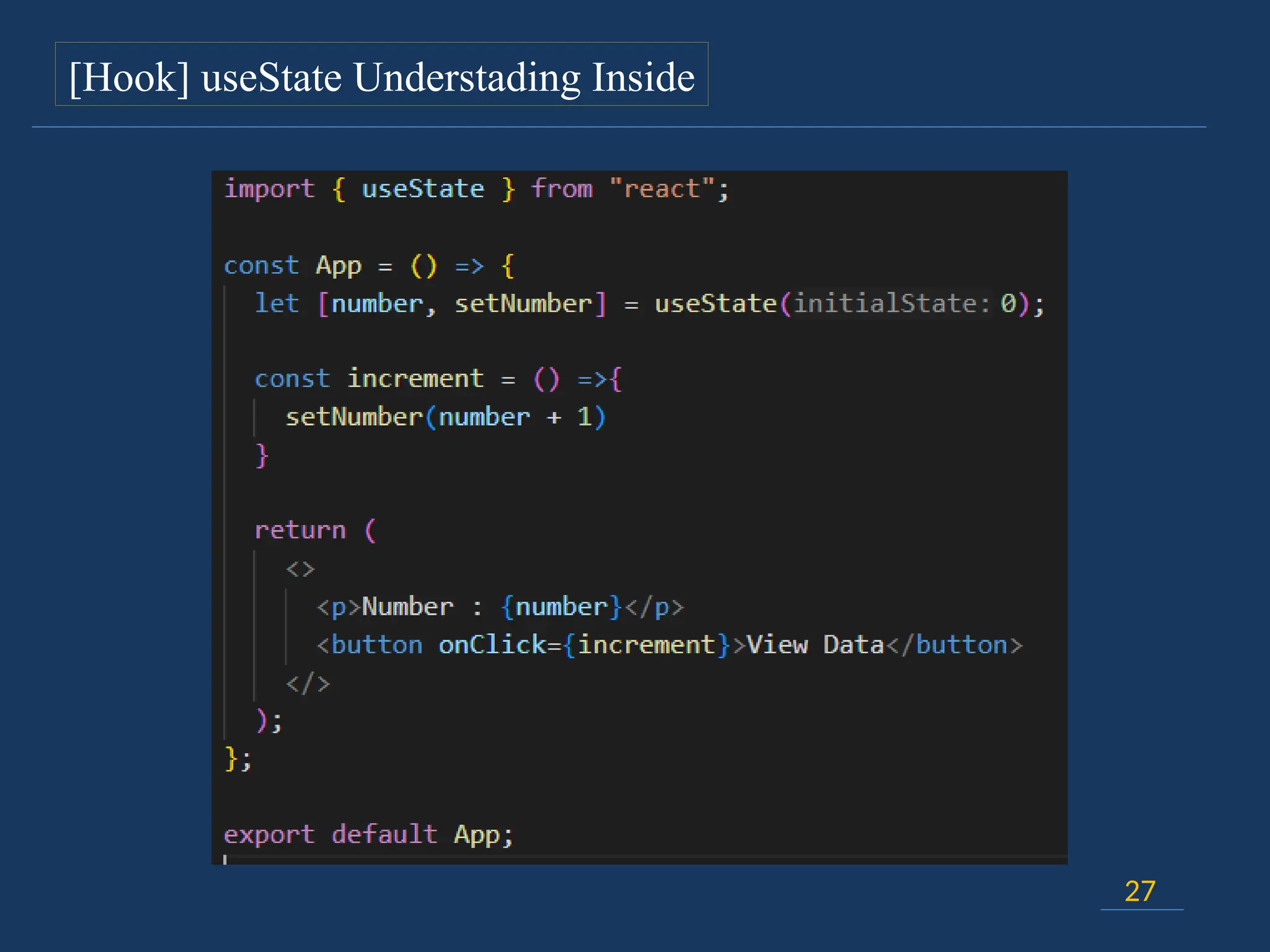
Task: Click the View Data button text
Action: (x=815, y=645)
